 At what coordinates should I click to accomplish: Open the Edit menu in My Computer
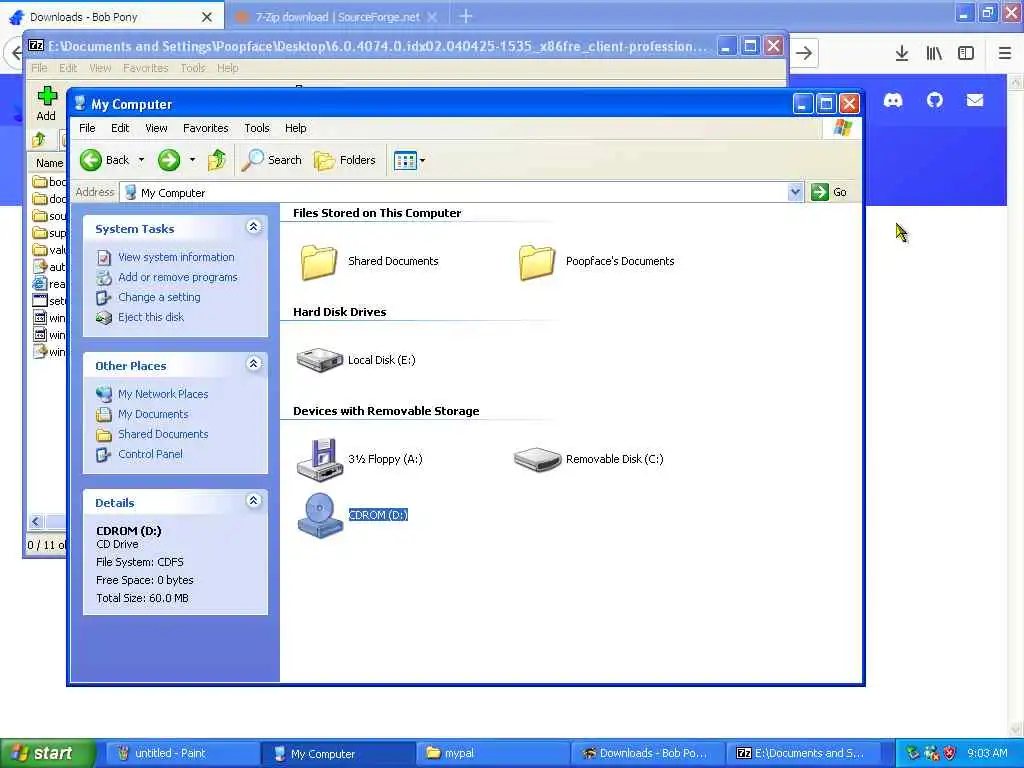pyautogui.click(x=120, y=128)
